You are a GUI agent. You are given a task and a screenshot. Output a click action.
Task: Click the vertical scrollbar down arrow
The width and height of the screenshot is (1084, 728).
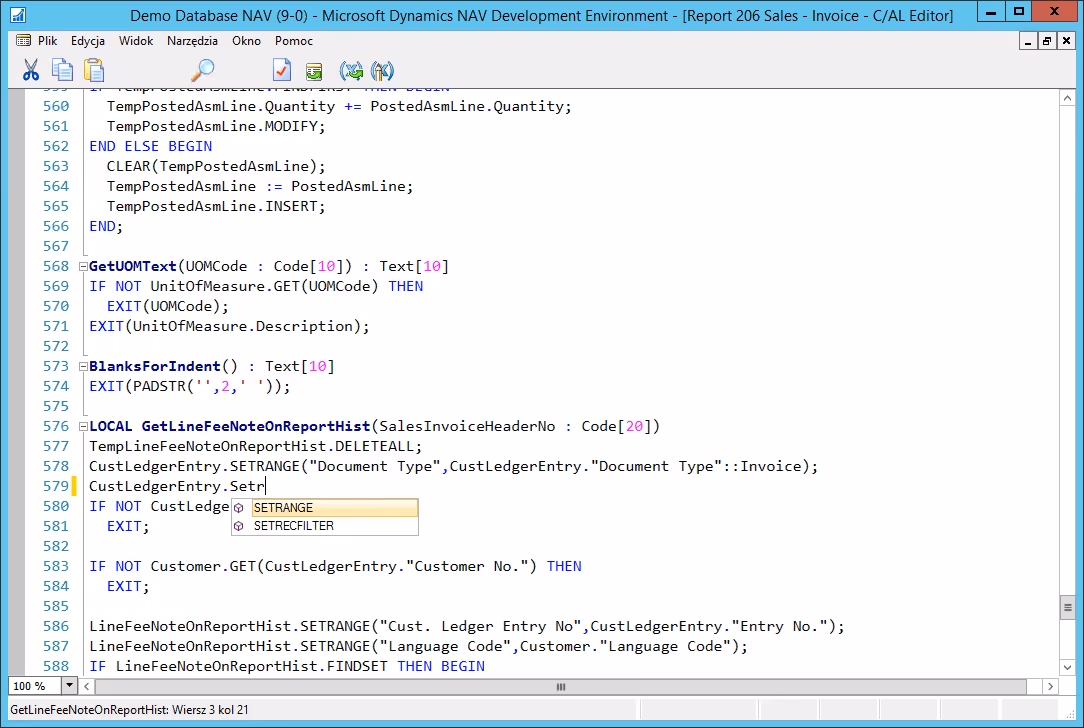(x=1067, y=668)
